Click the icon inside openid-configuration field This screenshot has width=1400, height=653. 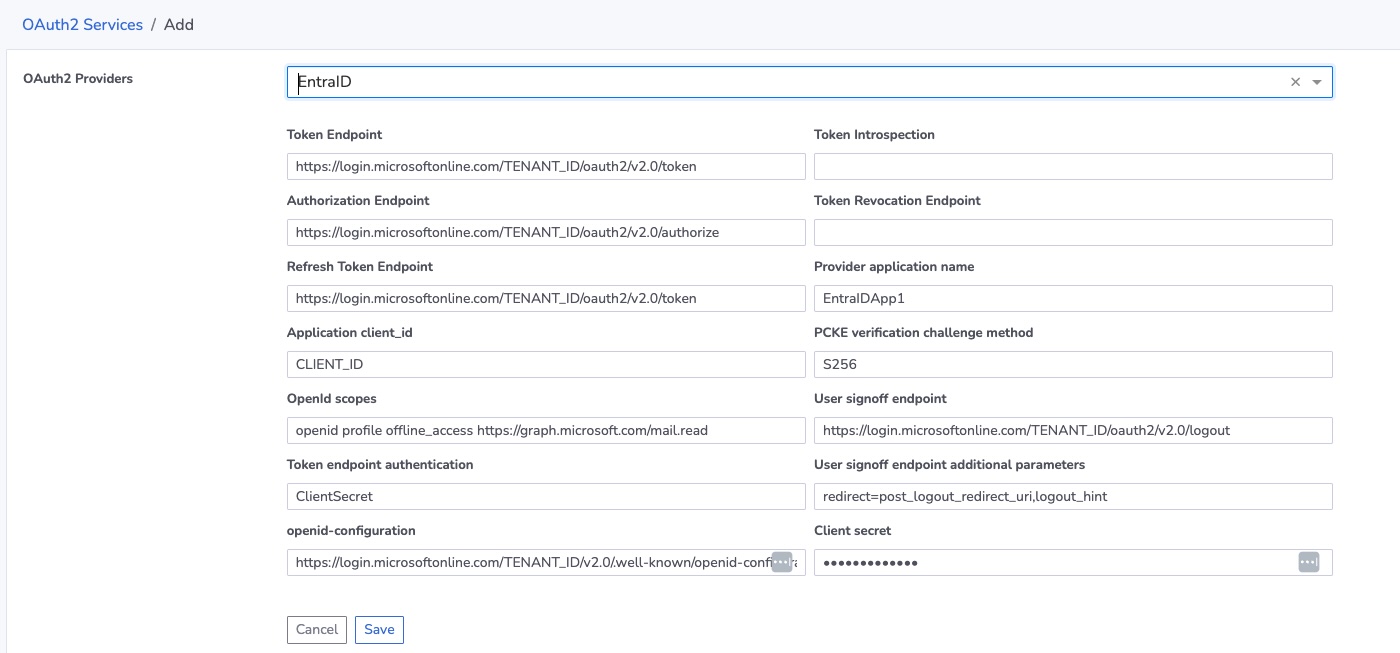pyautogui.click(x=782, y=562)
